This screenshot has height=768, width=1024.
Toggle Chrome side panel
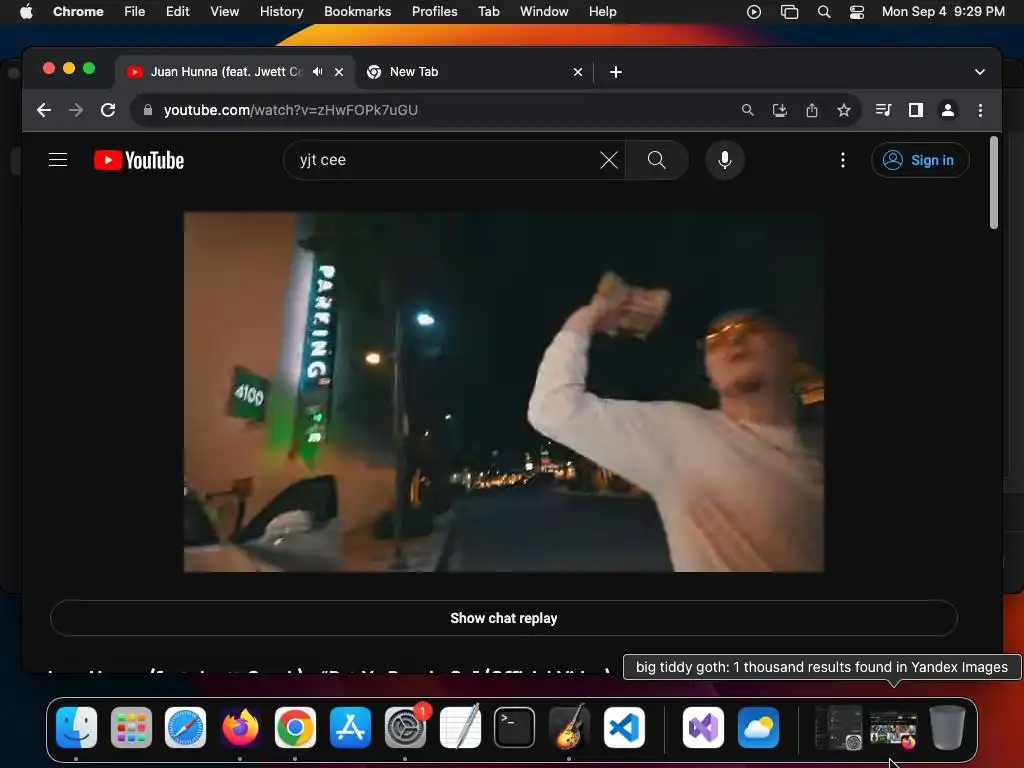click(916, 110)
